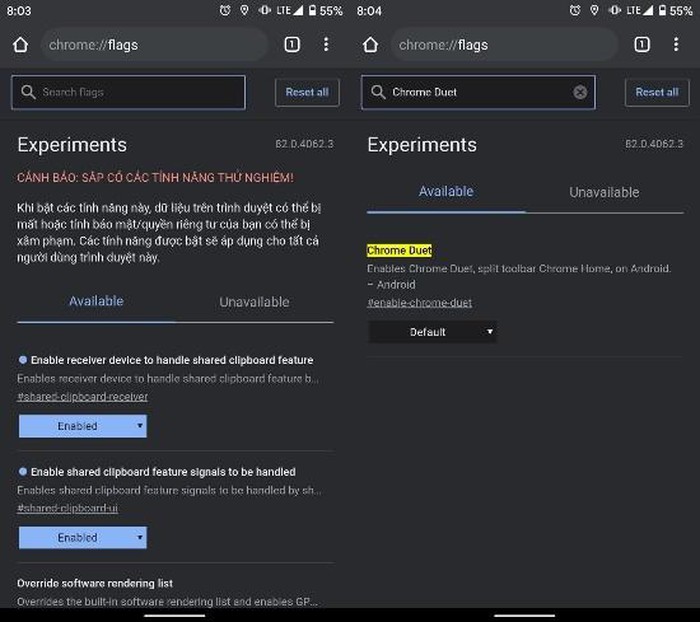Focus search field containing Chrome Duet
The height and width of the screenshot is (622, 700).
click(x=478, y=92)
